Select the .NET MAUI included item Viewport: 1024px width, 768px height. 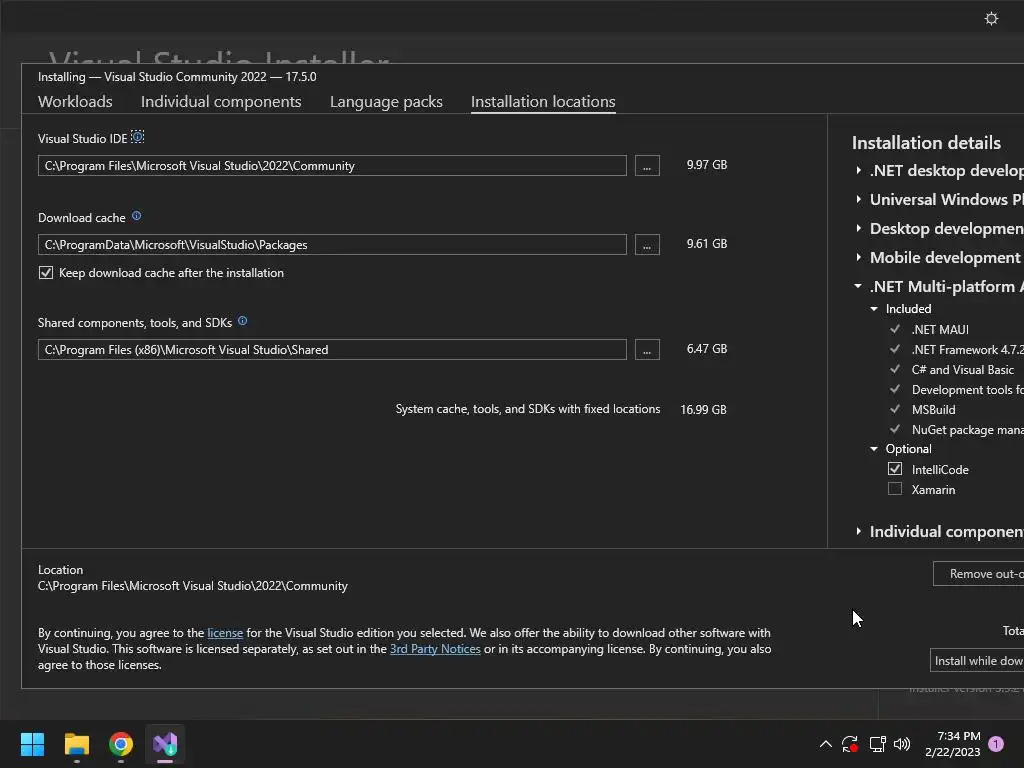tap(940, 330)
